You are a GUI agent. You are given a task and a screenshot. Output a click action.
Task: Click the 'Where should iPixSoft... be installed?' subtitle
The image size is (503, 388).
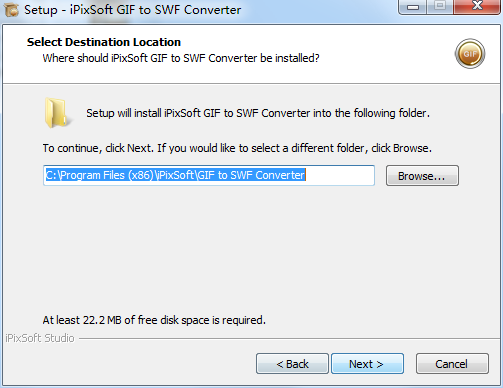click(181, 58)
